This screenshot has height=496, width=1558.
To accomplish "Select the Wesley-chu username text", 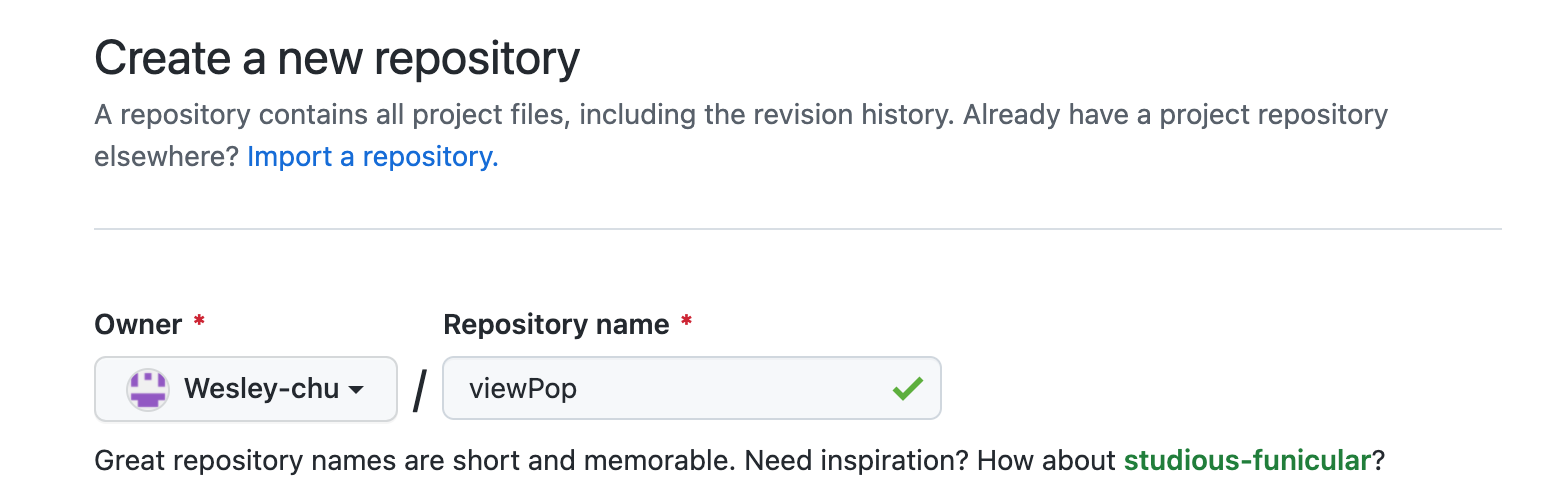I will 262,389.
